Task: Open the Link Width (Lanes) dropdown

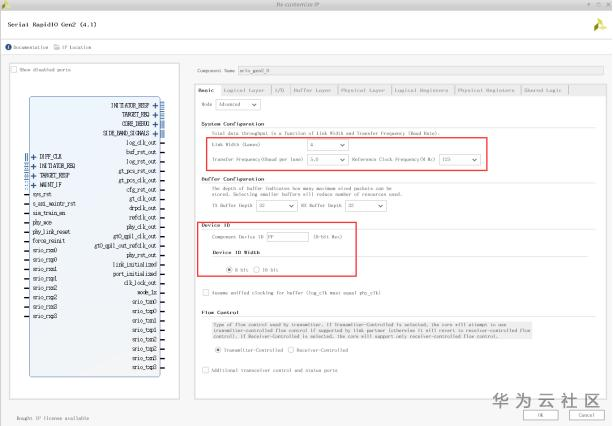Action: tap(328, 145)
